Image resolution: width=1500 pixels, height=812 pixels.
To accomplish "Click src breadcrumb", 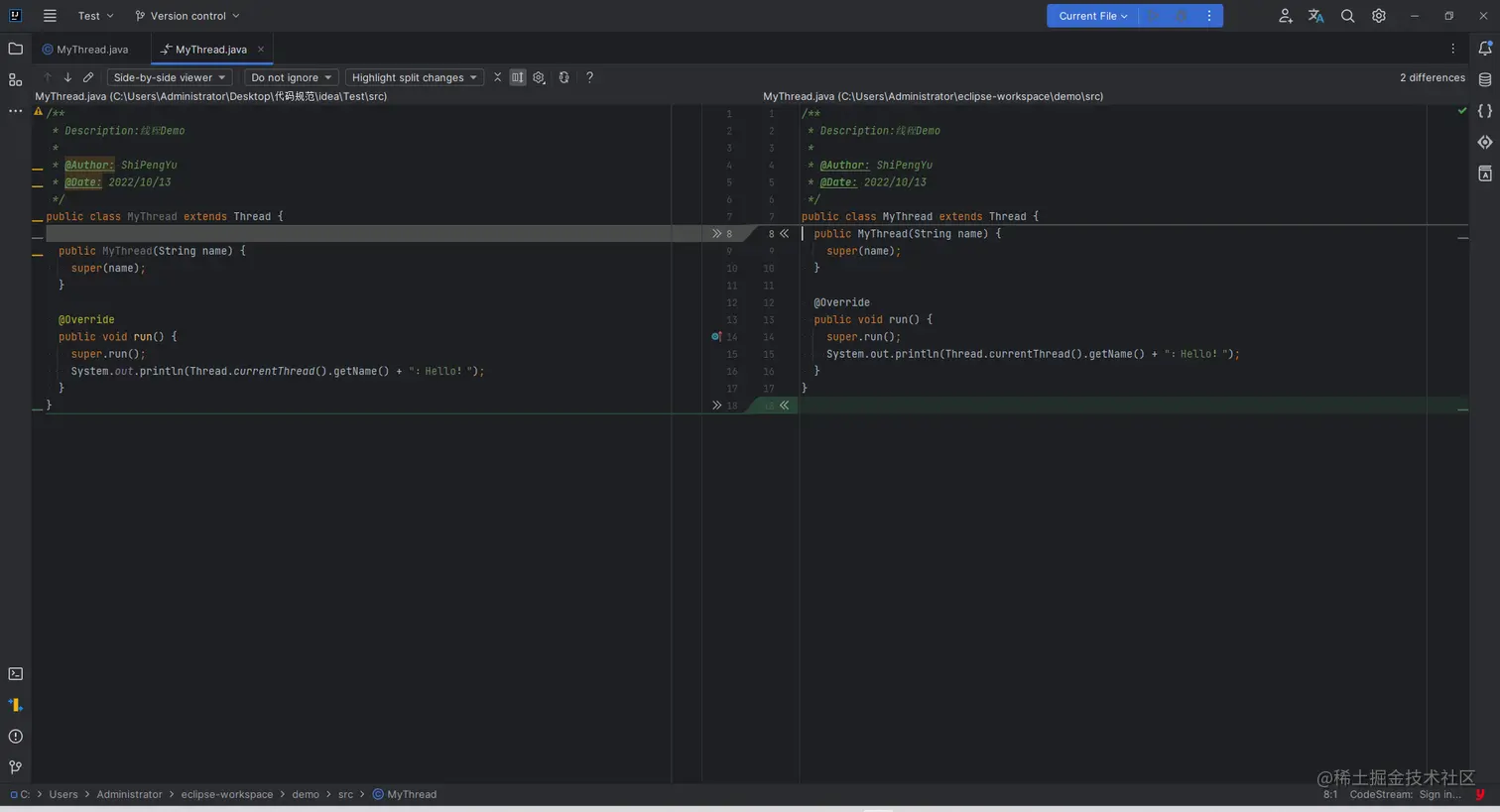I will coord(345,794).
